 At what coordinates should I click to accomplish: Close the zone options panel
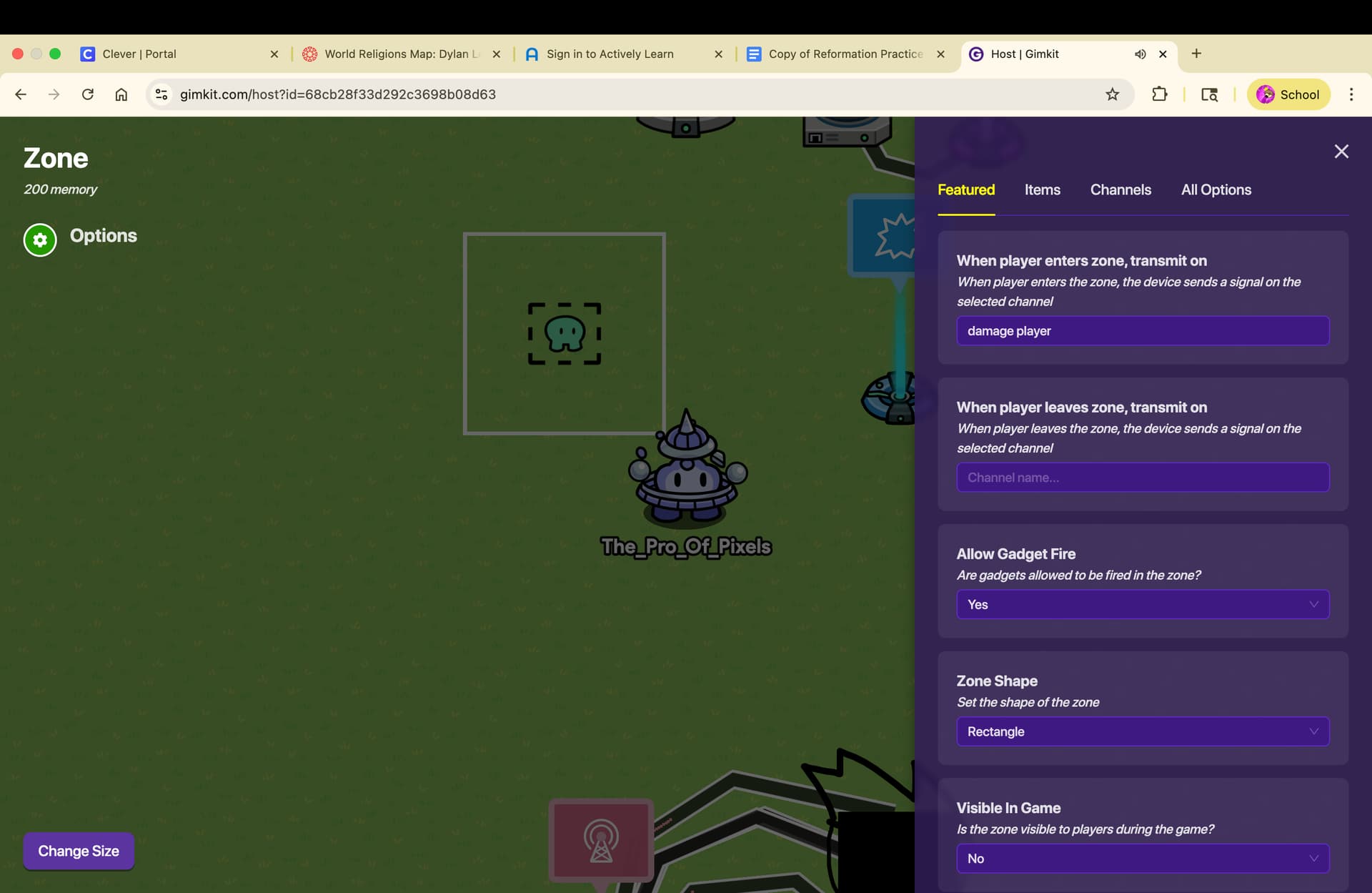pos(1341,152)
